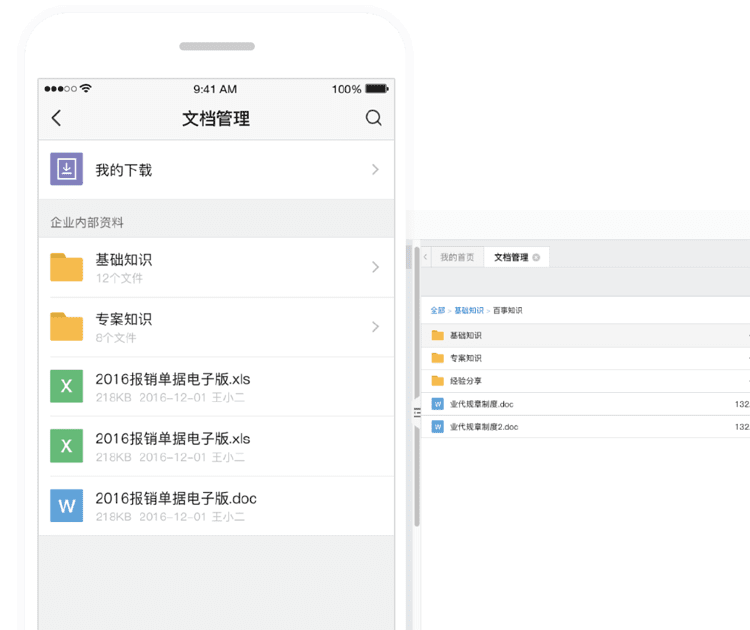Open search with the magnifier icon
750x630 pixels.
point(373,118)
